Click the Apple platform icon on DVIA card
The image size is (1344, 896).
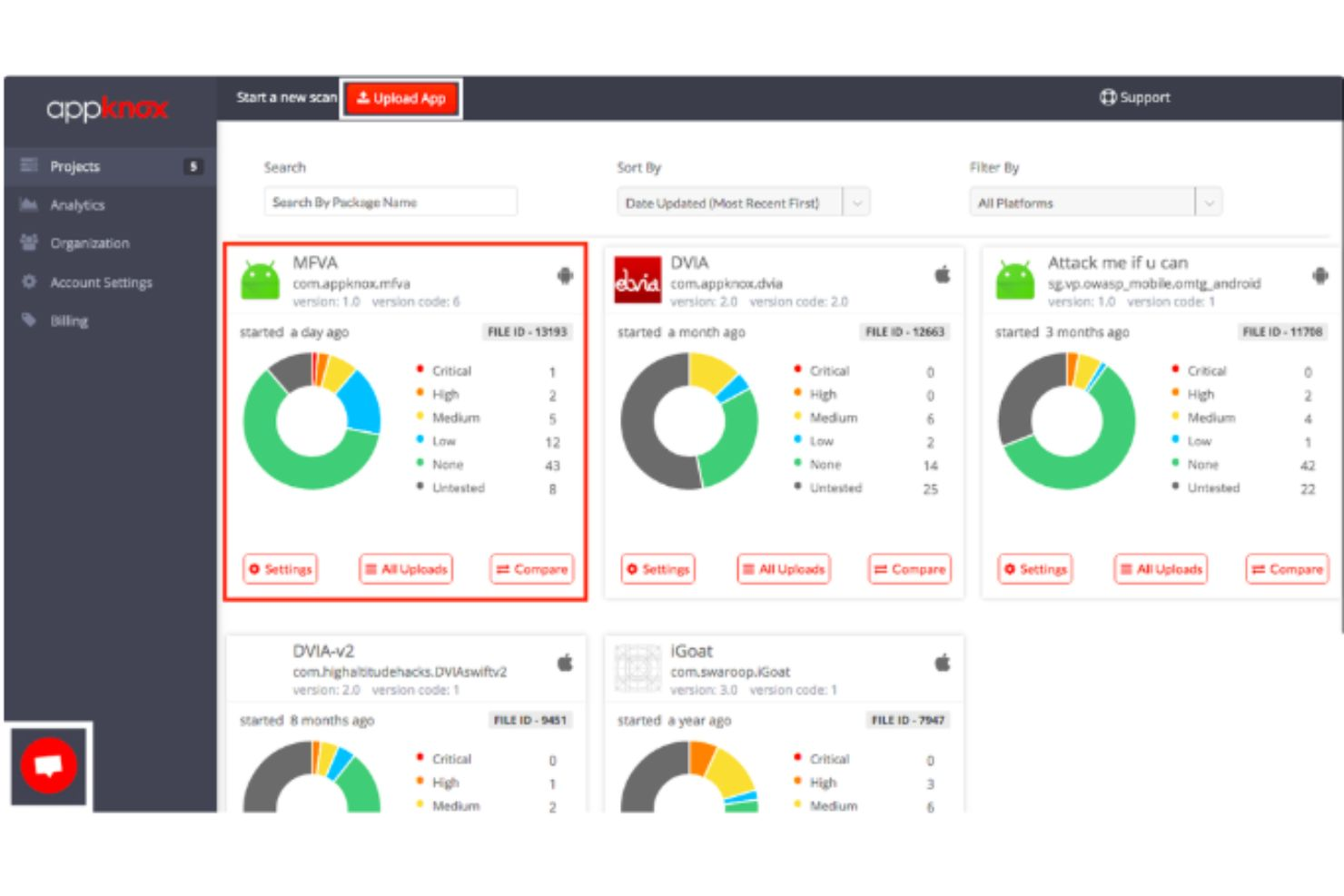(943, 274)
